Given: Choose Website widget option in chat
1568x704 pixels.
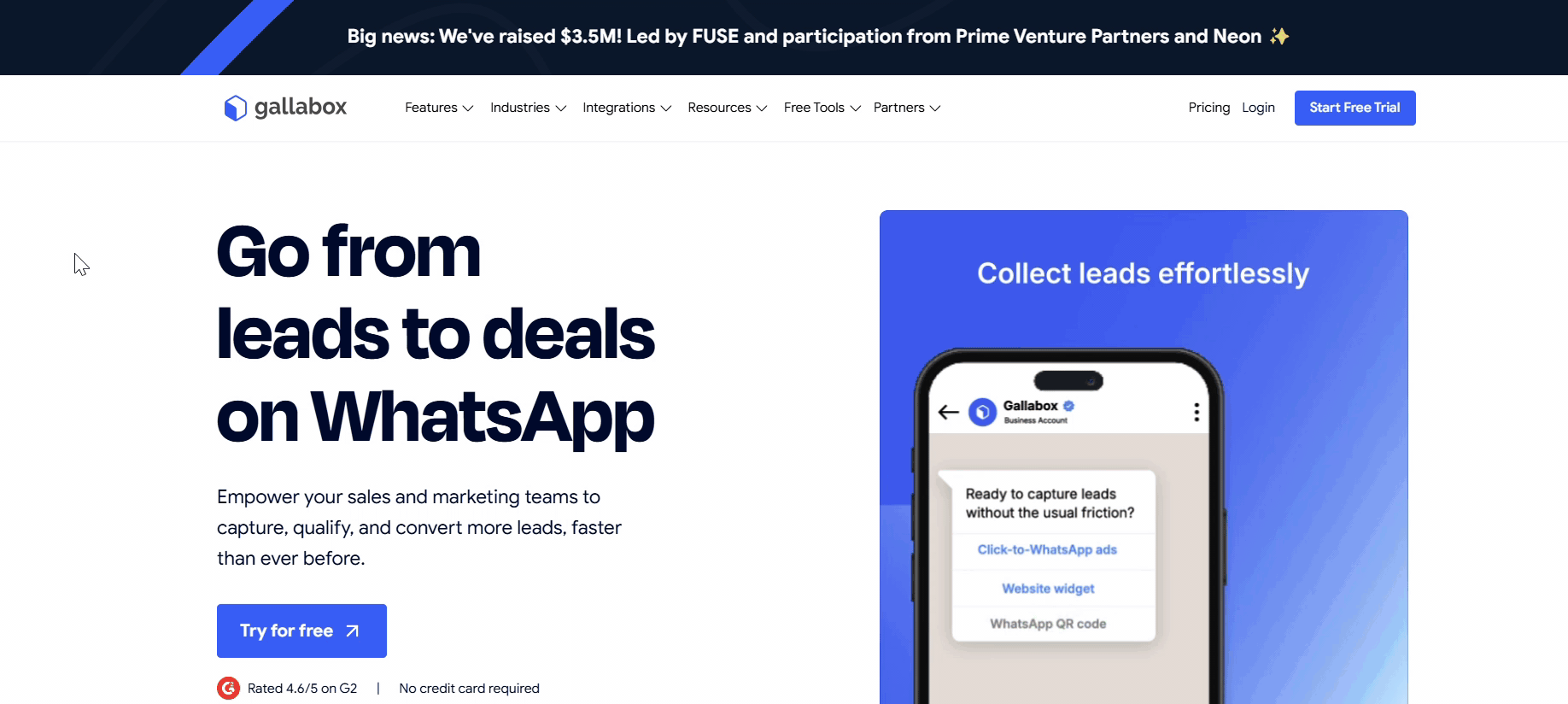Looking at the screenshot, I should click(x=1048, y=589).
